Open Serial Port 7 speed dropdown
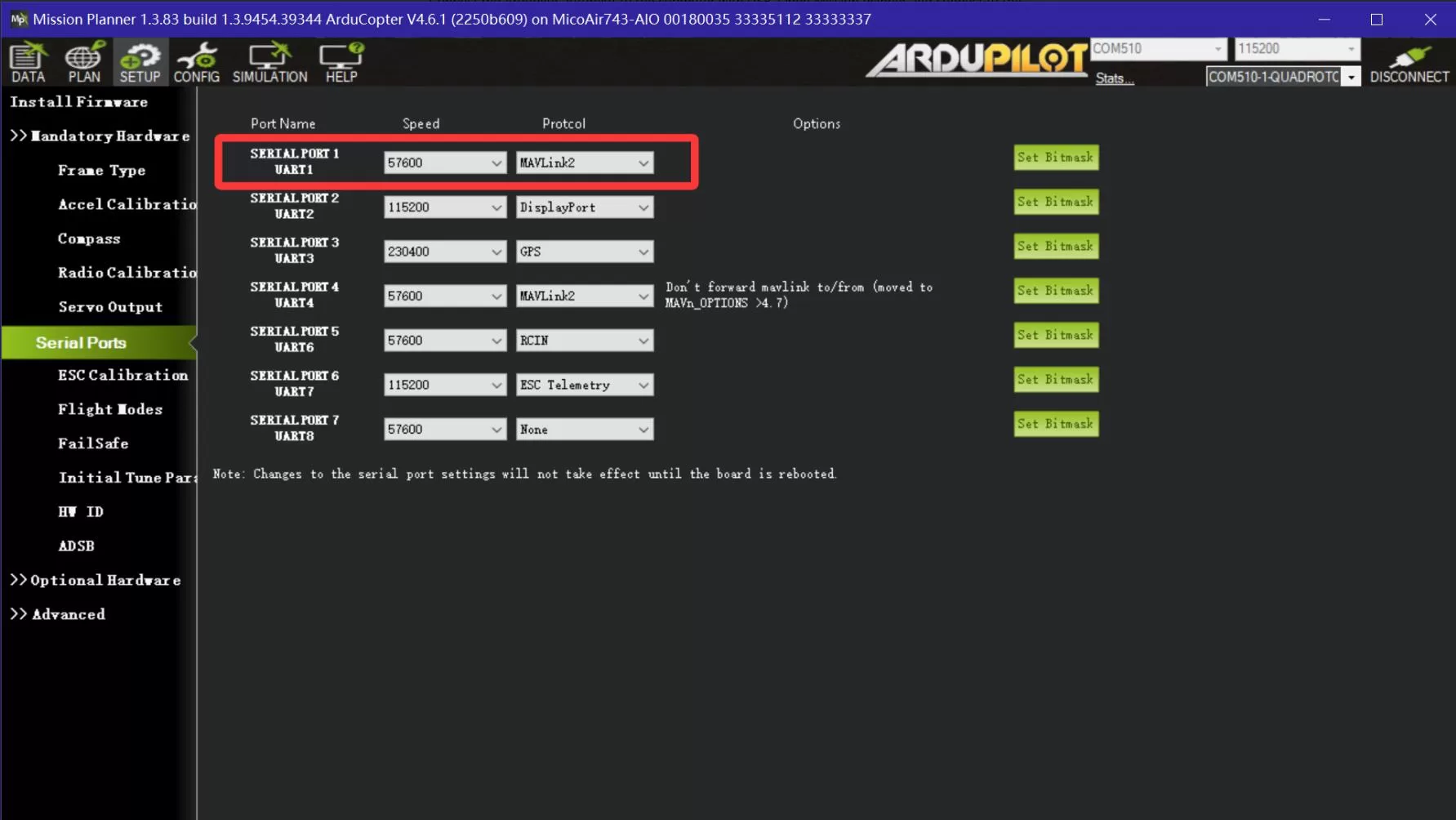1456x820 pixels. [x=444, y=430]
